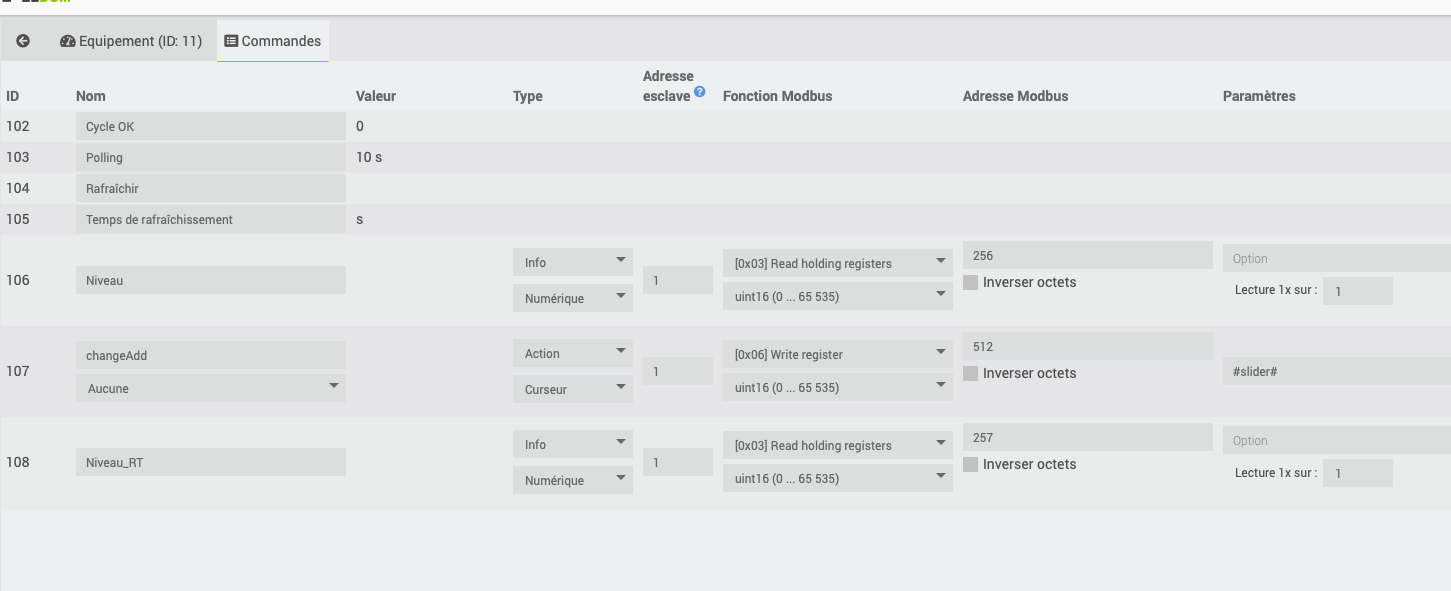Image resolution: width=1451 pixels, height=591 pixels.
Task: Click the Modbus address field showing 512
Action: tap(1087, 346)
